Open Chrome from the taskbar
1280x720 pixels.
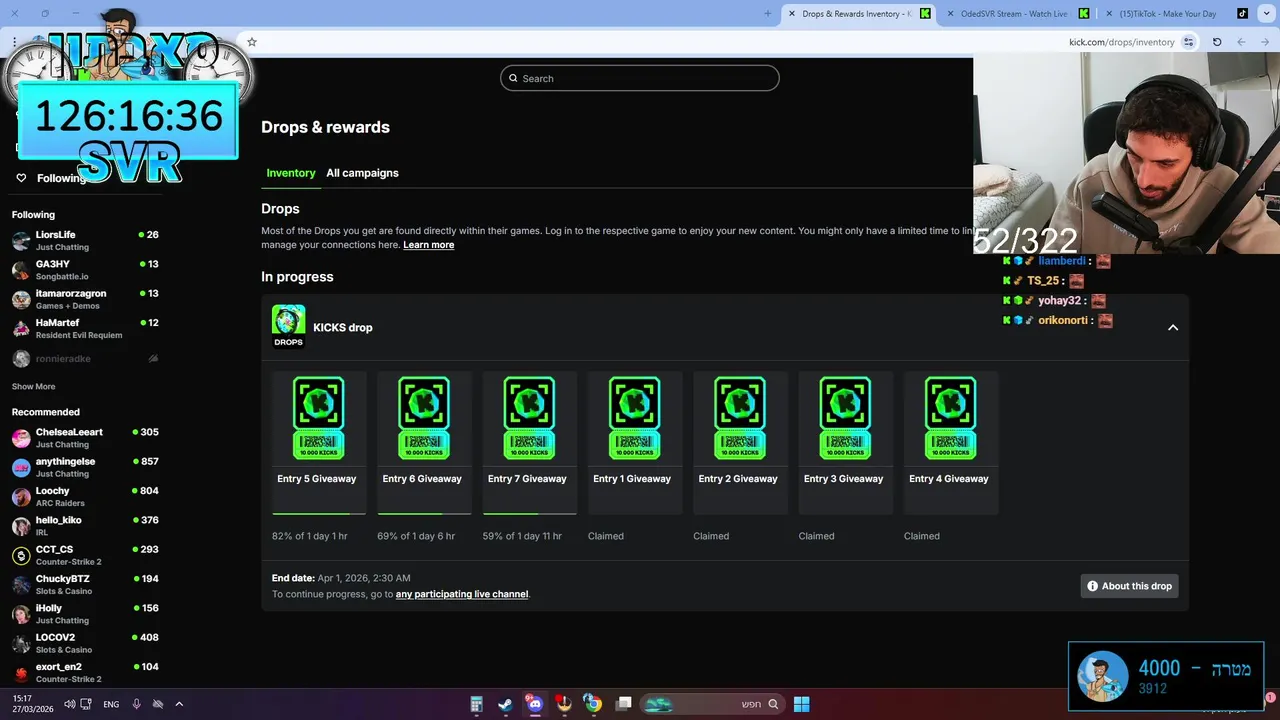pos(593,704)
